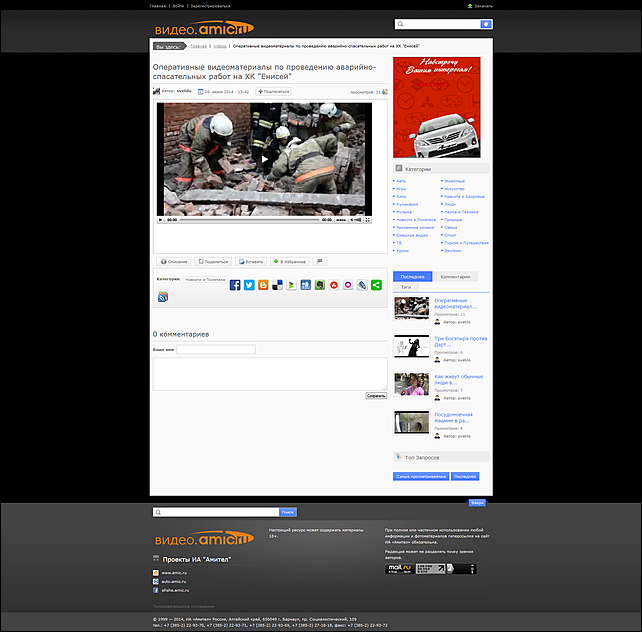Click the green share icon
Image resolution: width=642 pixels, height=632 pixels.
click(376, 285)
